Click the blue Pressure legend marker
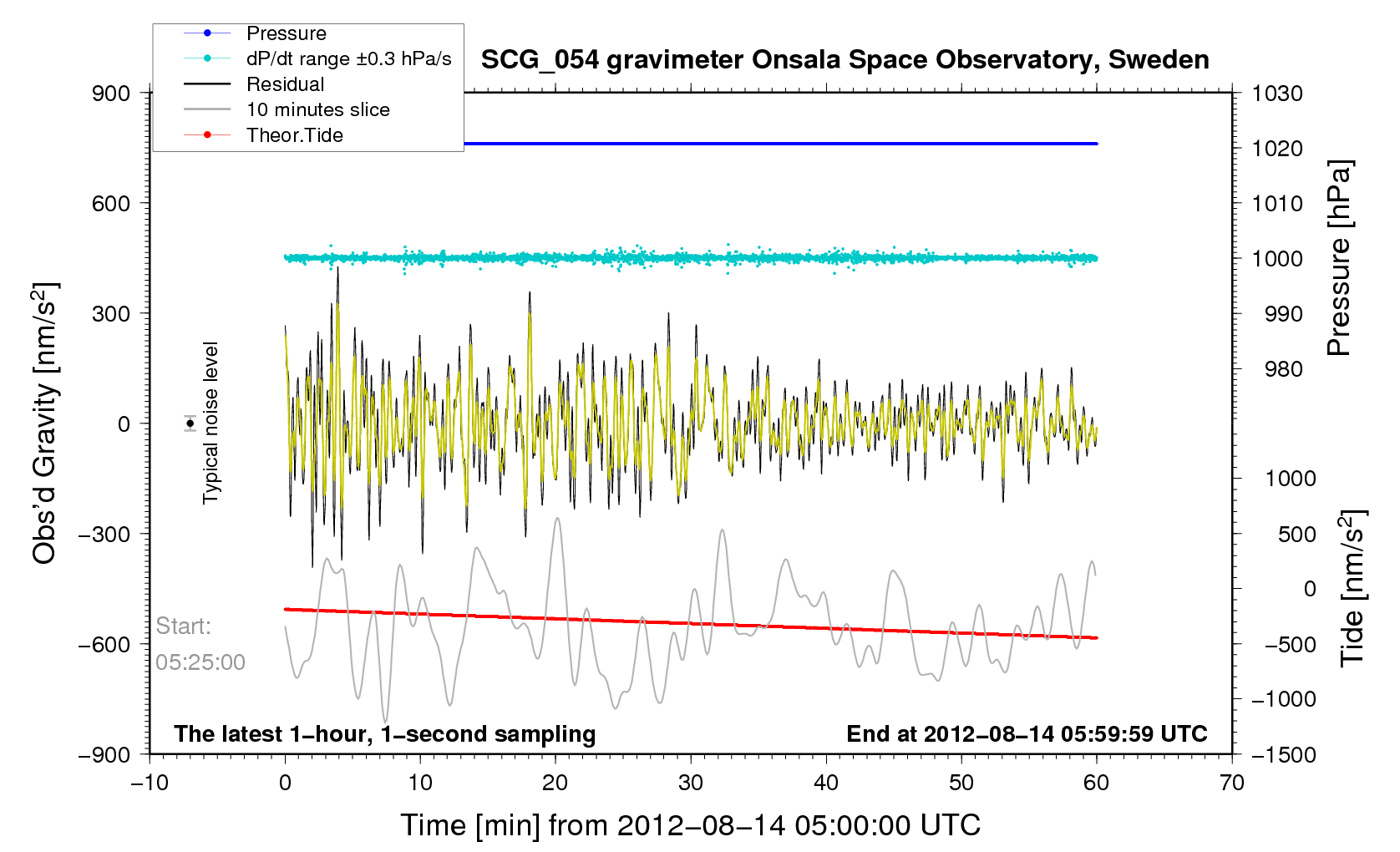1400x852 pixels. [207, 33]
